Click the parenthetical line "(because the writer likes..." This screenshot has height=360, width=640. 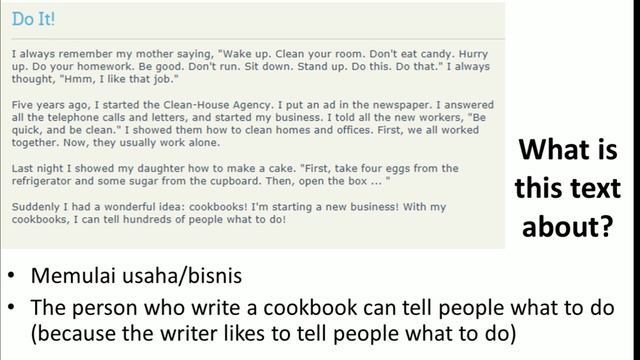coord(273,333)
